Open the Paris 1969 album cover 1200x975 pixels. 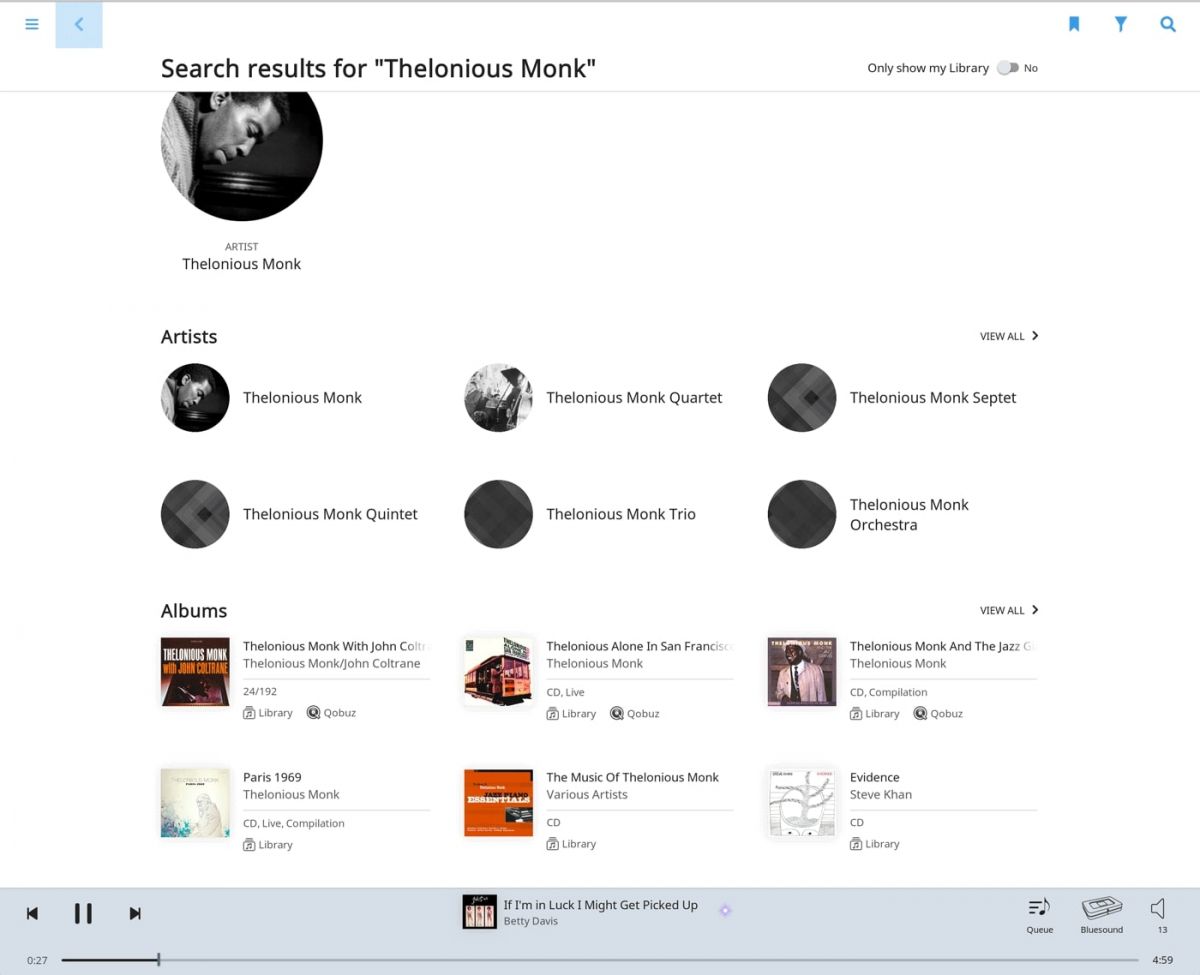(195, 803)
